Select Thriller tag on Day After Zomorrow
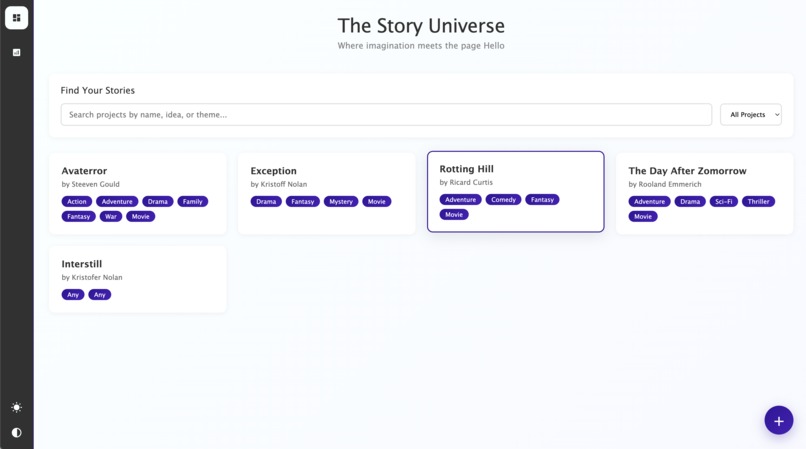The width and height of the screenshot is (806, 449). point(758,202)
